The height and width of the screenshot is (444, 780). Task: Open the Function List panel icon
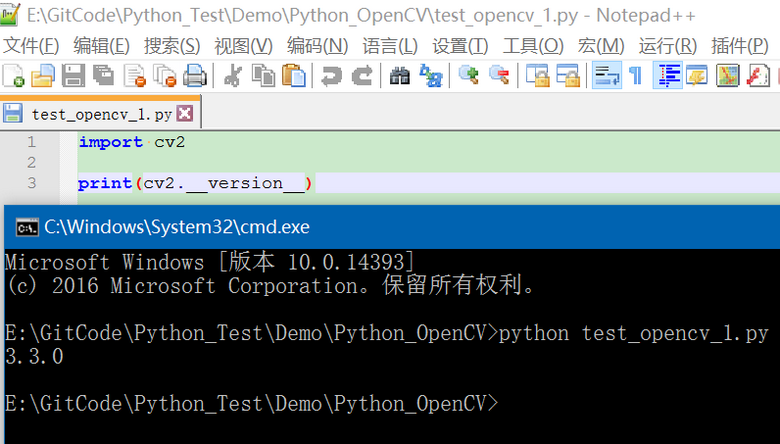[758, 76]
